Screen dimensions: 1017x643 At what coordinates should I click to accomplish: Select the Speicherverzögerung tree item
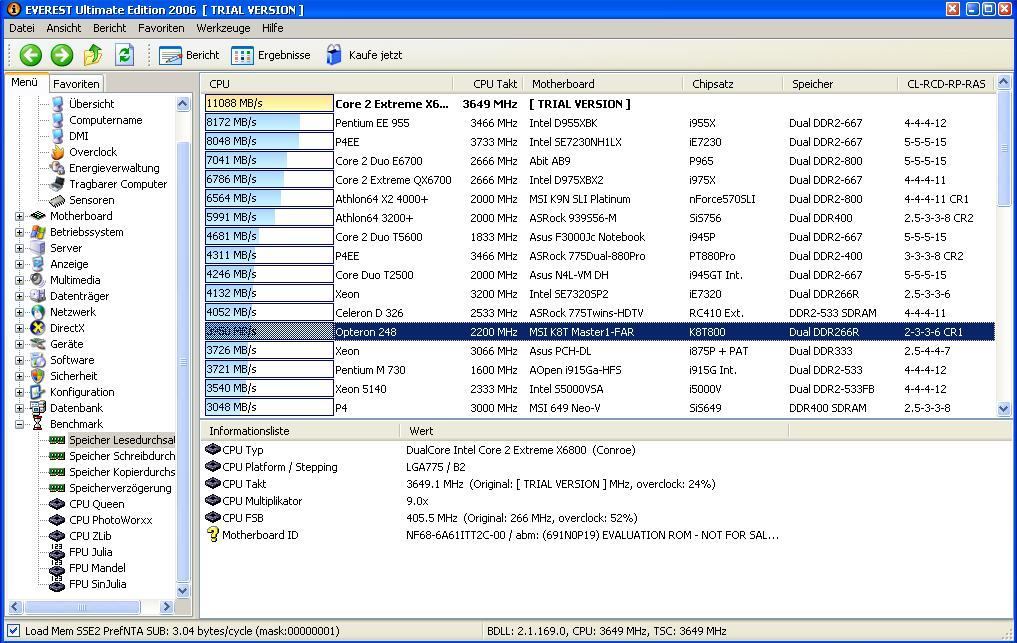(121, 488)
